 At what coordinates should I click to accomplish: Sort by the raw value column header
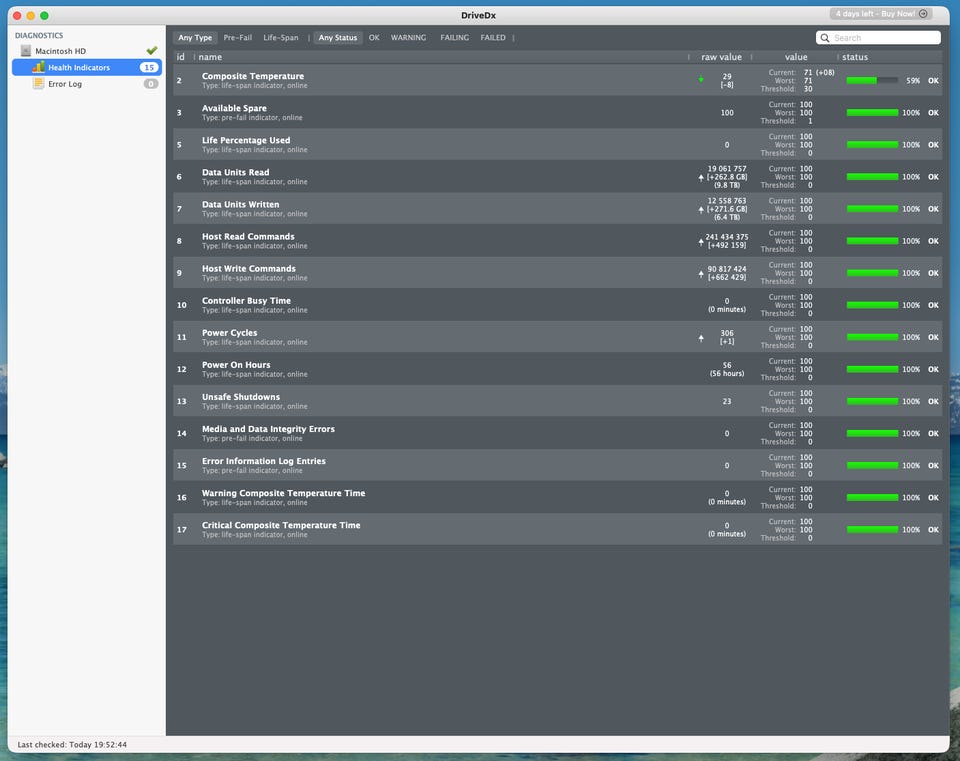point(721,57)
